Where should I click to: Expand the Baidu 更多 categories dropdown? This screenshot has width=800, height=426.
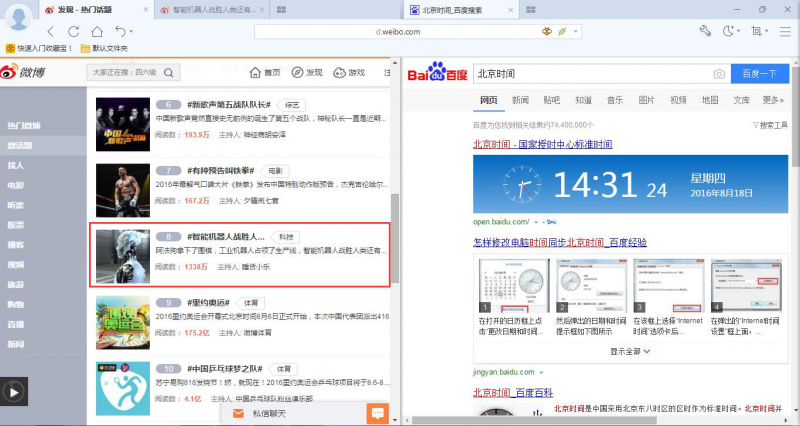[x=772, y=100]
